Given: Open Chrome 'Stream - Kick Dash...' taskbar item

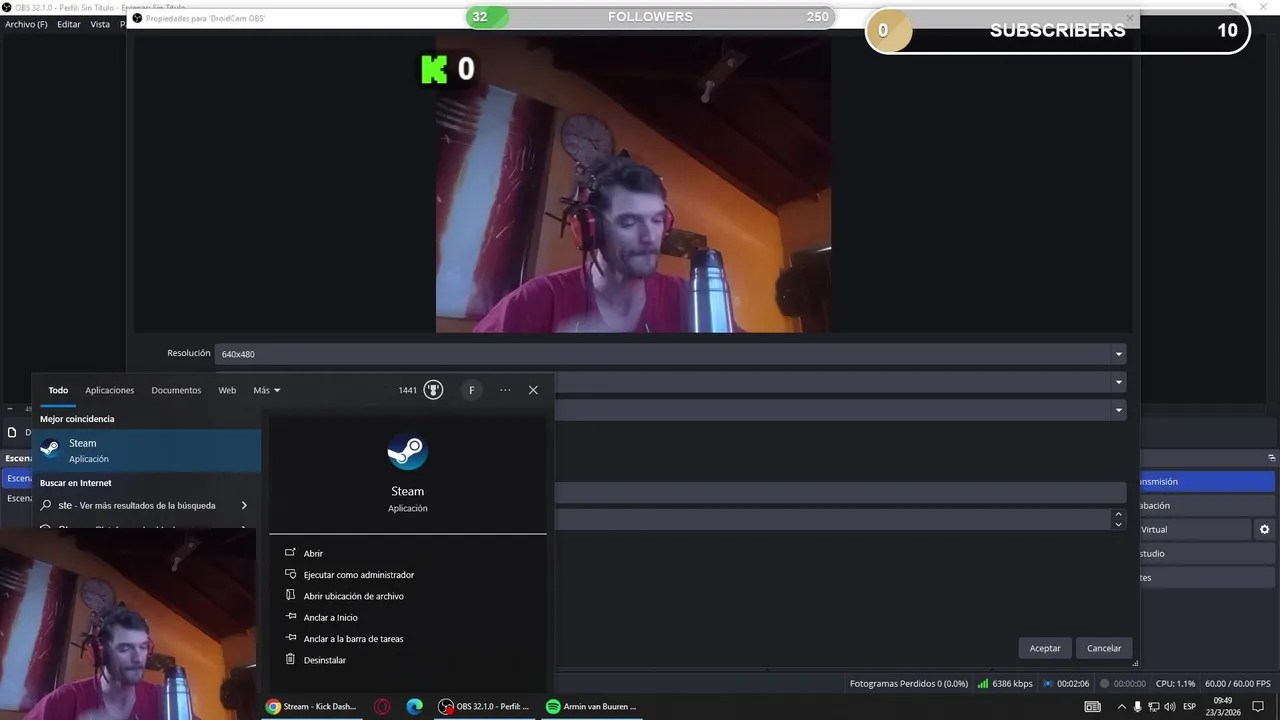Looking at the screenshot, I should coord(311,706).
